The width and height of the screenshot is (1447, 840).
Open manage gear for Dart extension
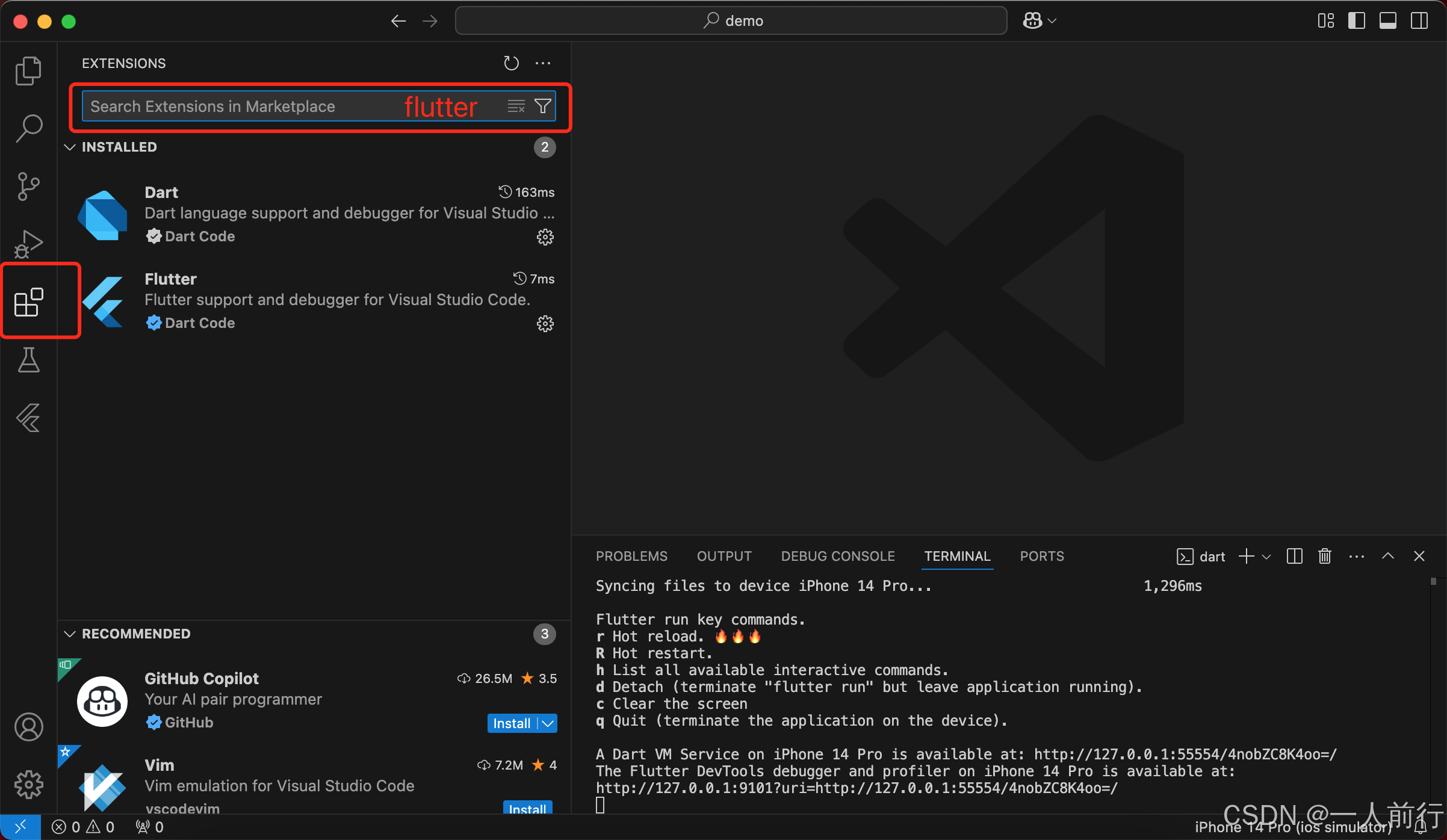coord(545,237)
